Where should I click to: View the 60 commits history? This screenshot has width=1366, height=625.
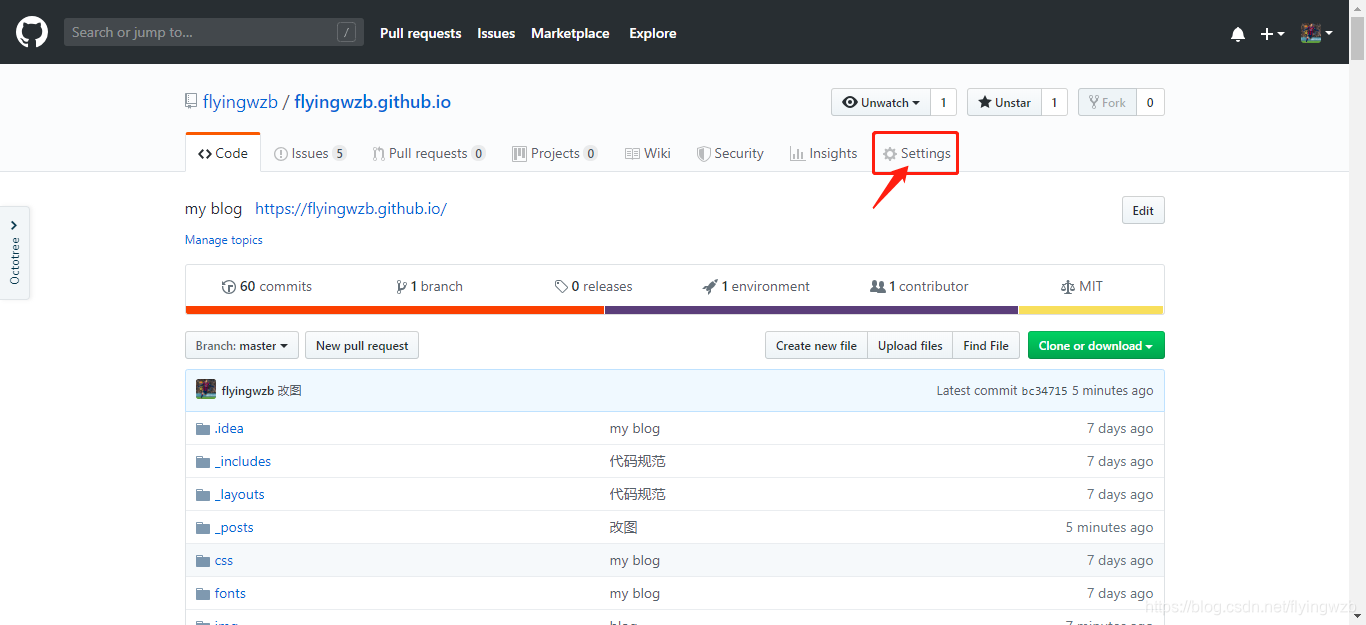tap(267, 286)
